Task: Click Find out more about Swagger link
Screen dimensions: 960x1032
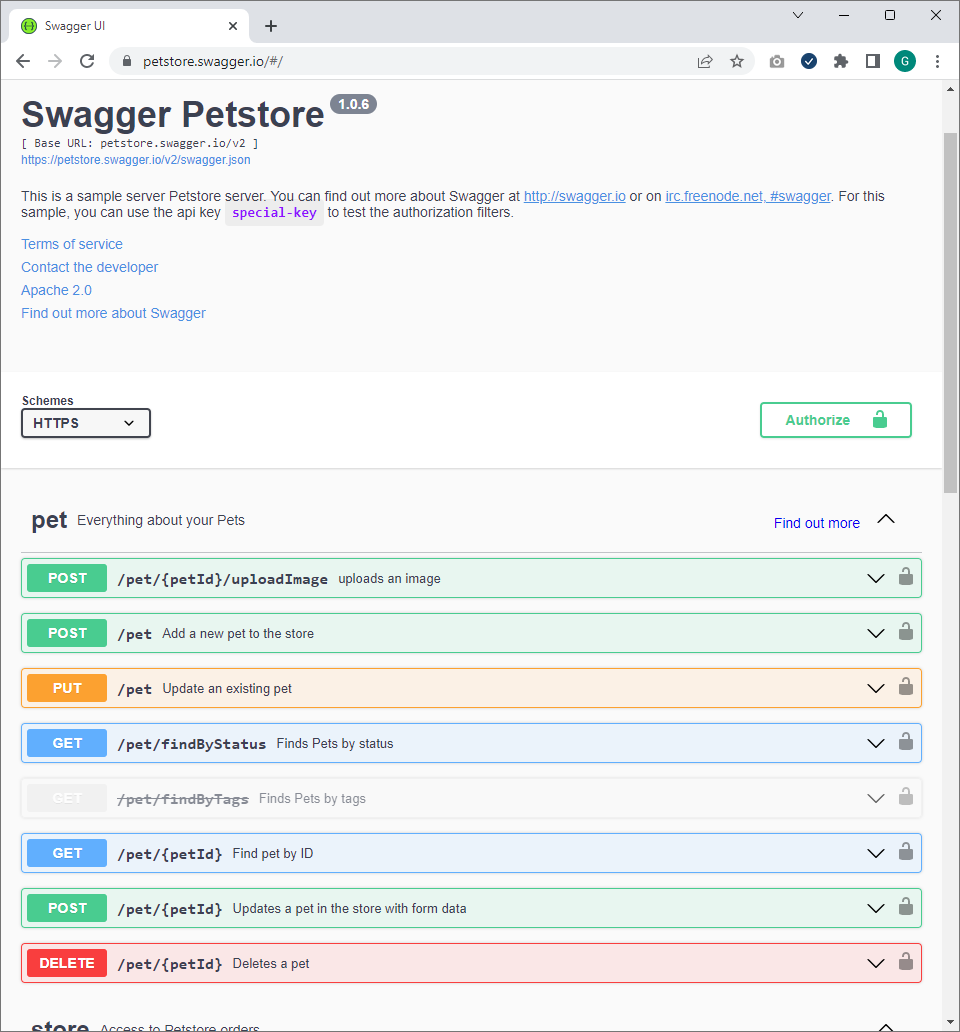Action: coord(113,313)
